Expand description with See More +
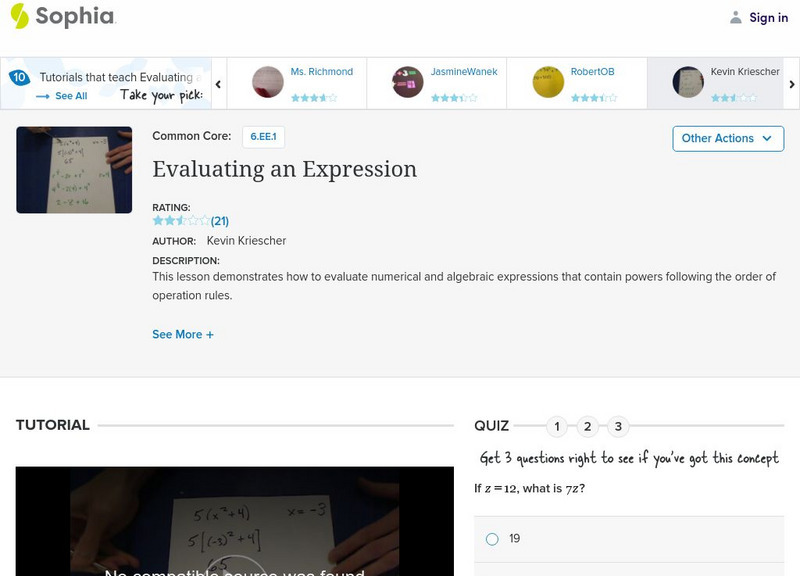Screen dimensions: 800x576 [x=183, y=334]
